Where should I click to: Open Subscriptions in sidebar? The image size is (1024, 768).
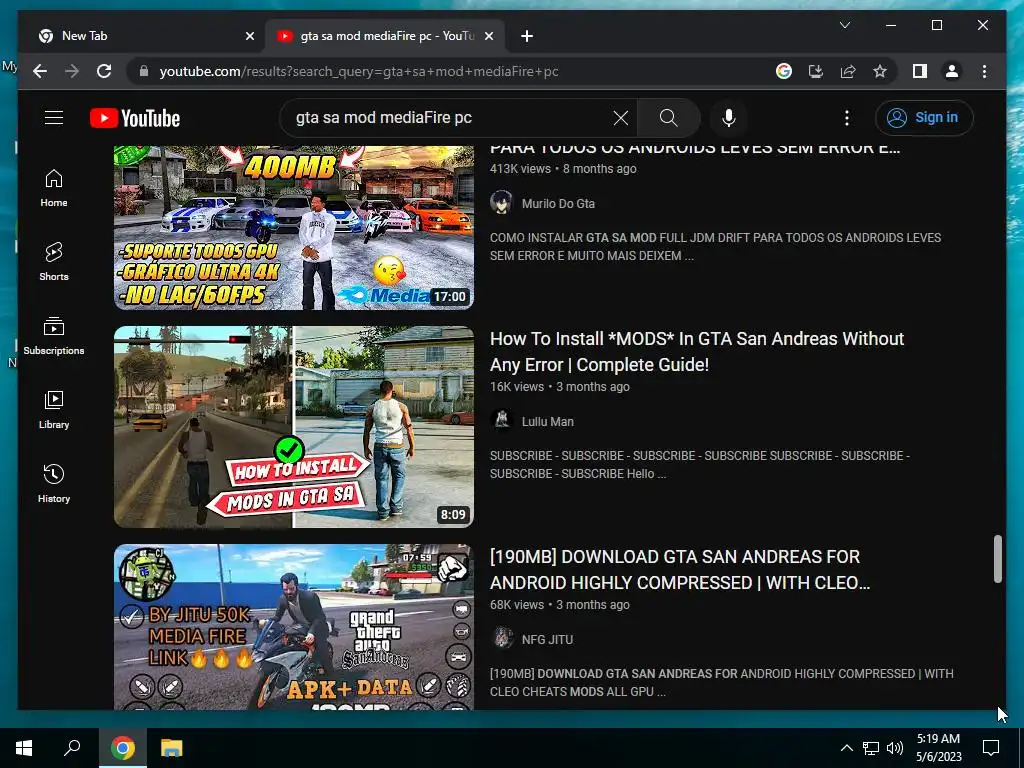point(54,336)
